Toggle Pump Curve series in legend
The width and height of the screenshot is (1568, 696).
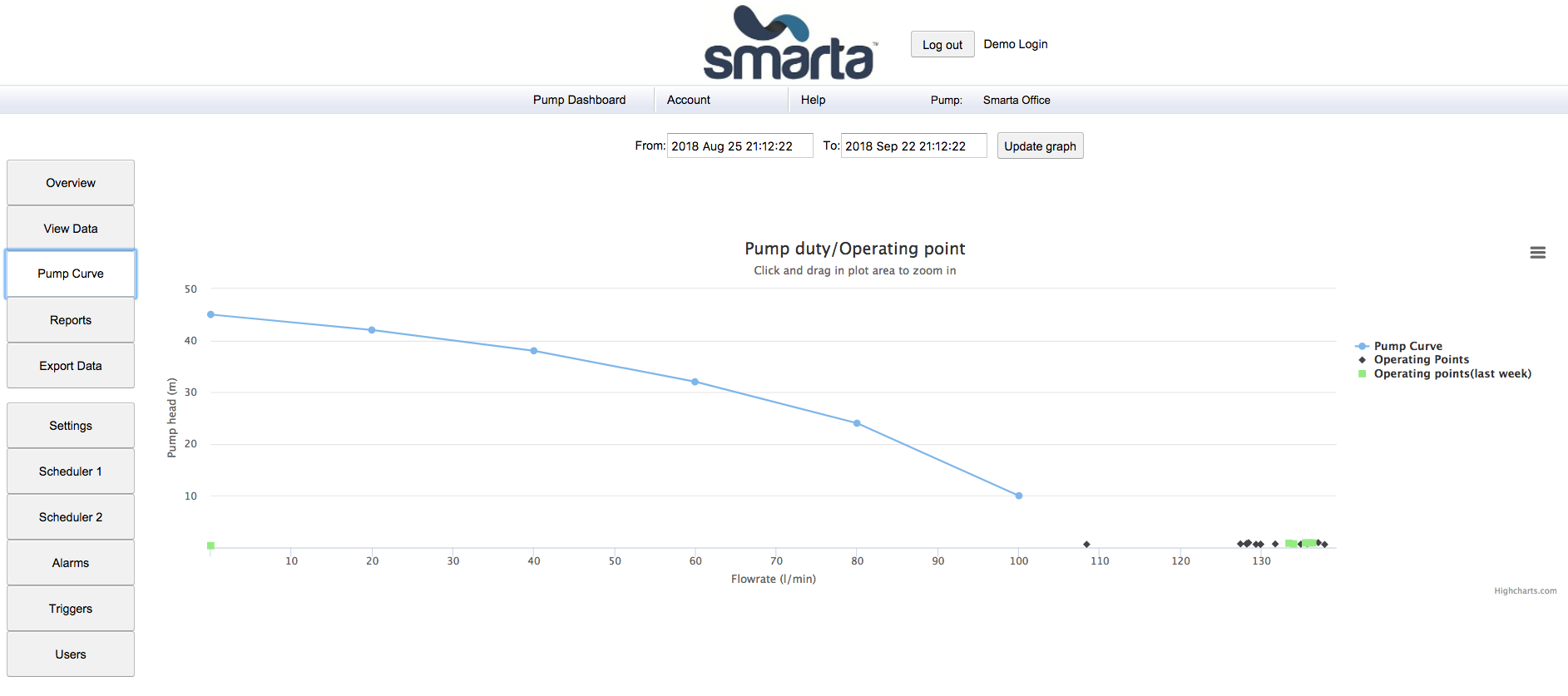[x=1407, y=346]
